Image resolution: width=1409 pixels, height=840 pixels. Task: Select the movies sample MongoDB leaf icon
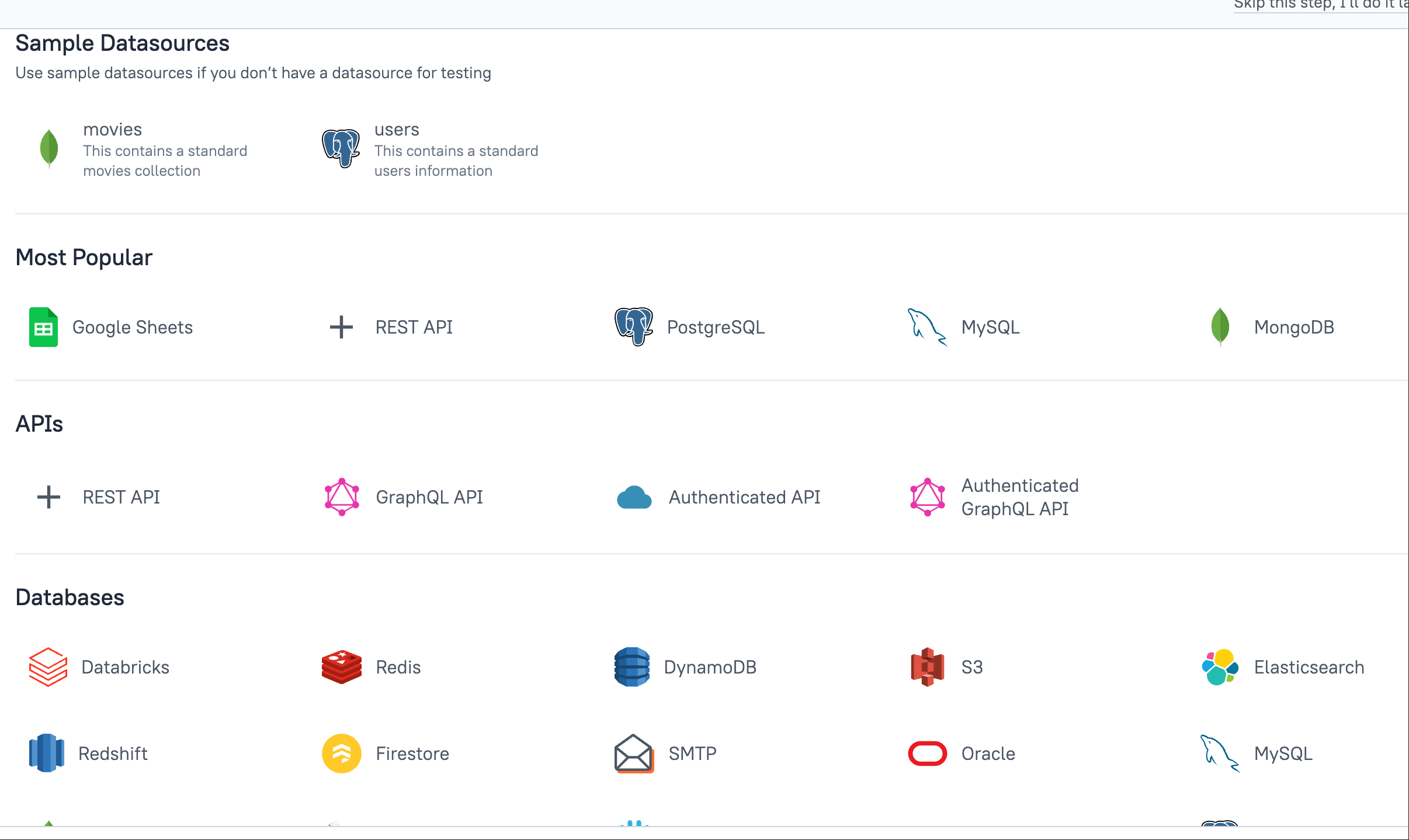(x=49, y=149)
